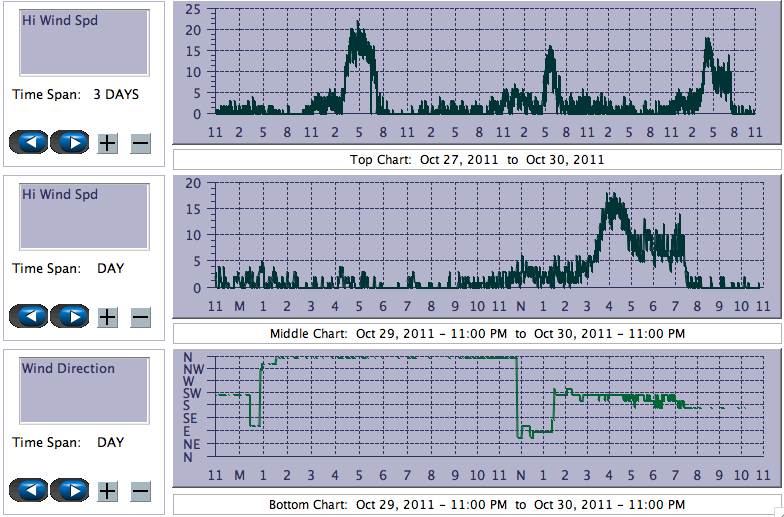Click the Bottom Chart date range caption
This screenshot has width=784, height=517.
point(477,505)
